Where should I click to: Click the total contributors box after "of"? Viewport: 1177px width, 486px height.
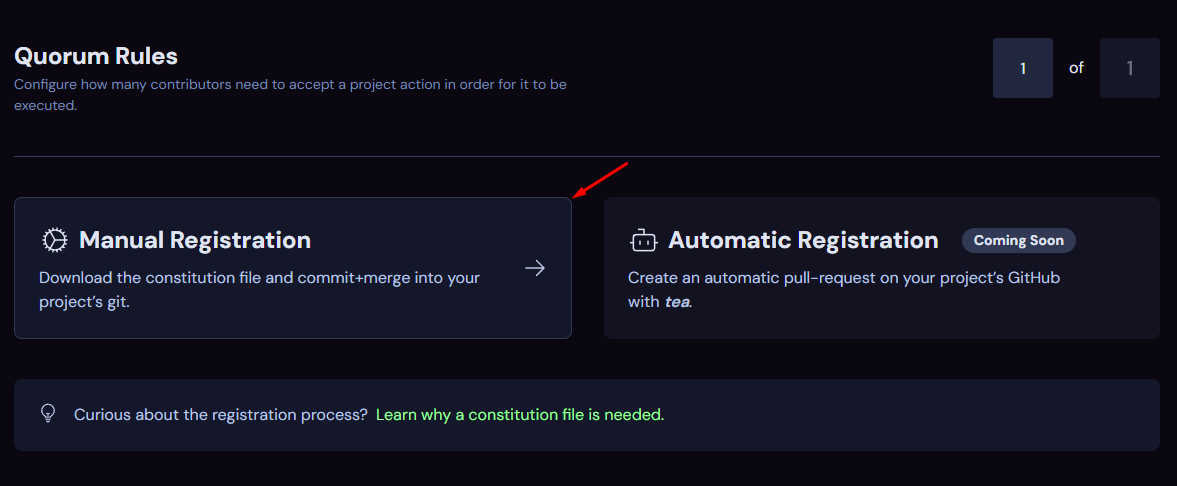tap(1129, 68)
